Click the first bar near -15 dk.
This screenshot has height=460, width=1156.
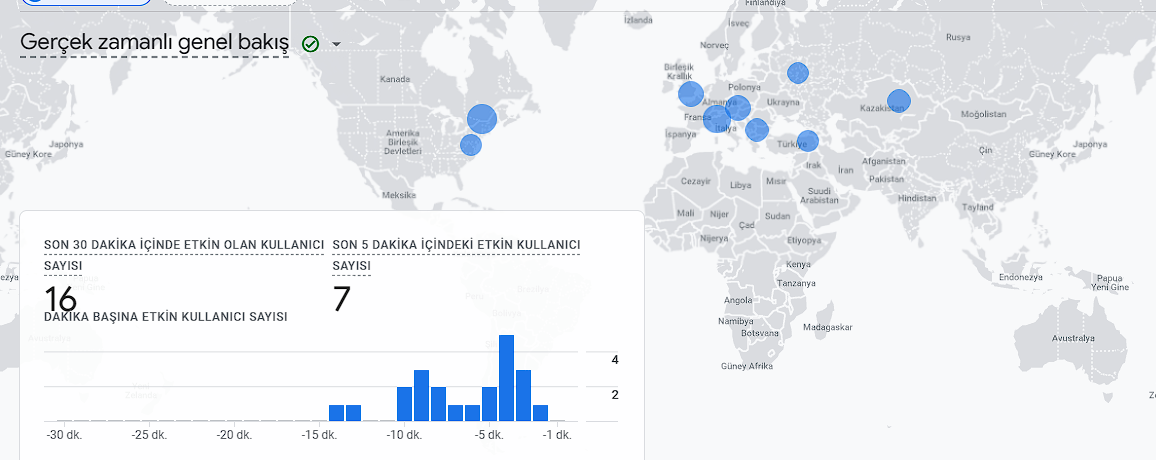(336, 413)
